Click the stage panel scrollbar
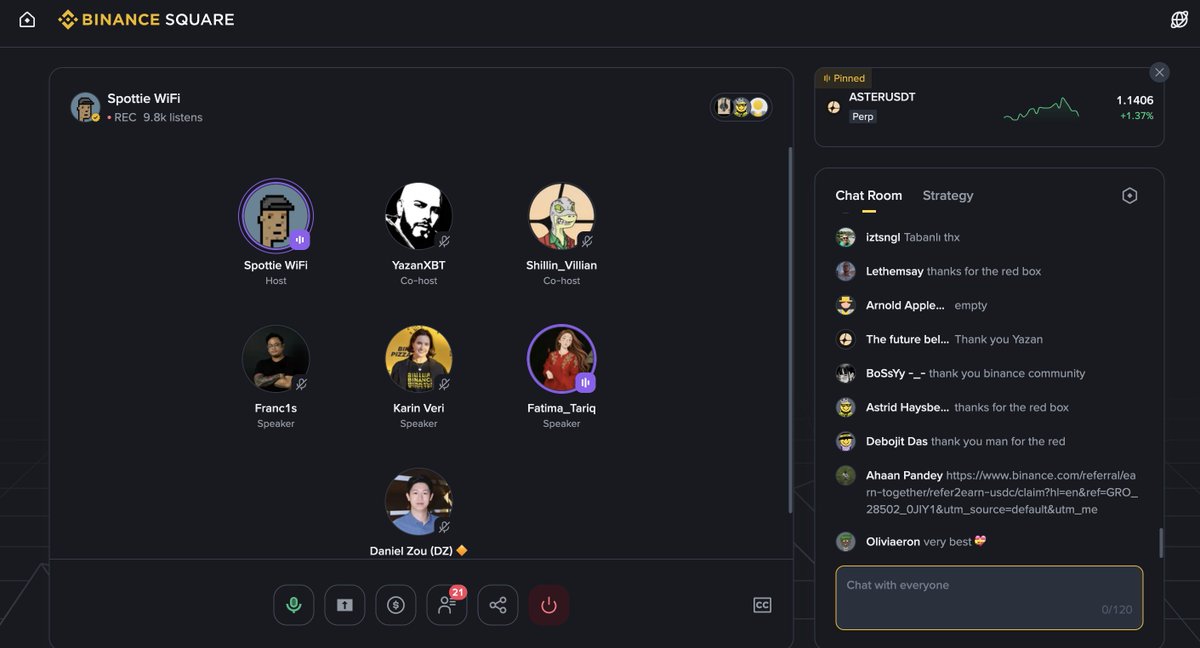Screen dimensions: 1200x648 click(790, 330)
